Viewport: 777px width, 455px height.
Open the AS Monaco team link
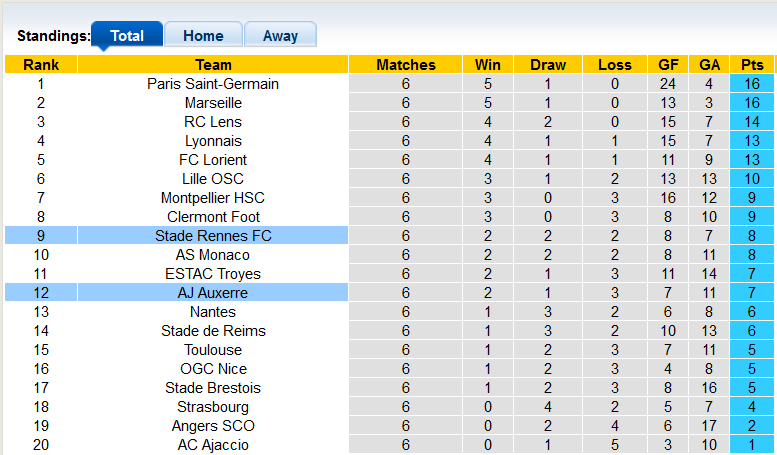pyautogui.click(x=213, y=255)
